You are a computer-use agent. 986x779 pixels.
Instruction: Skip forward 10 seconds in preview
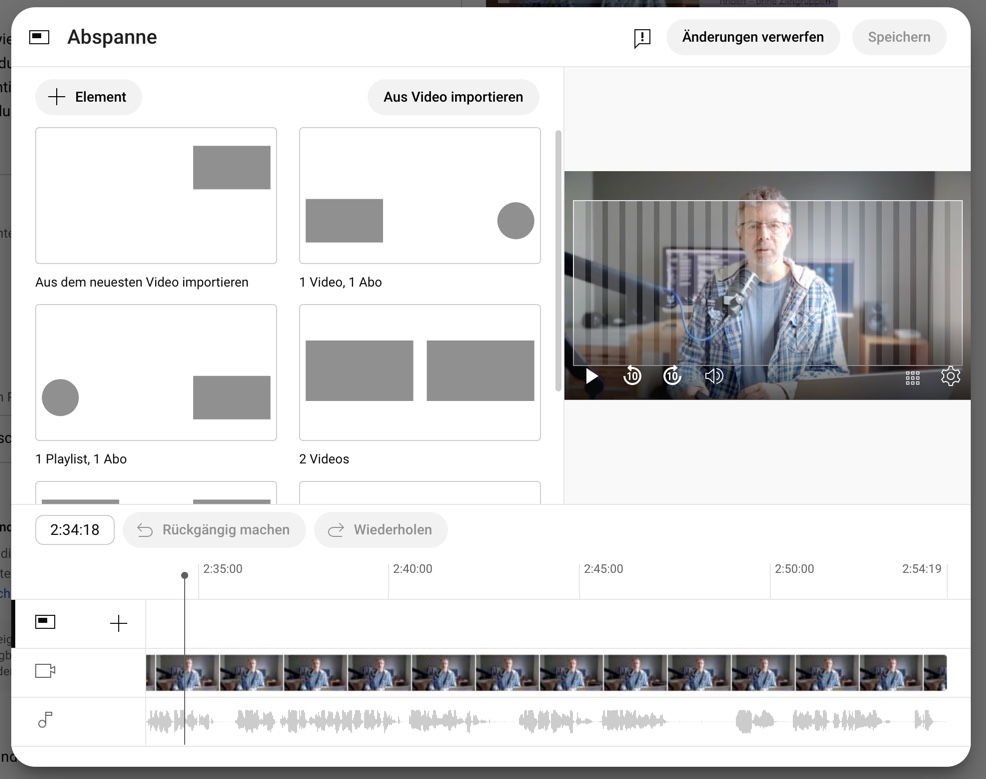[672, 377]
